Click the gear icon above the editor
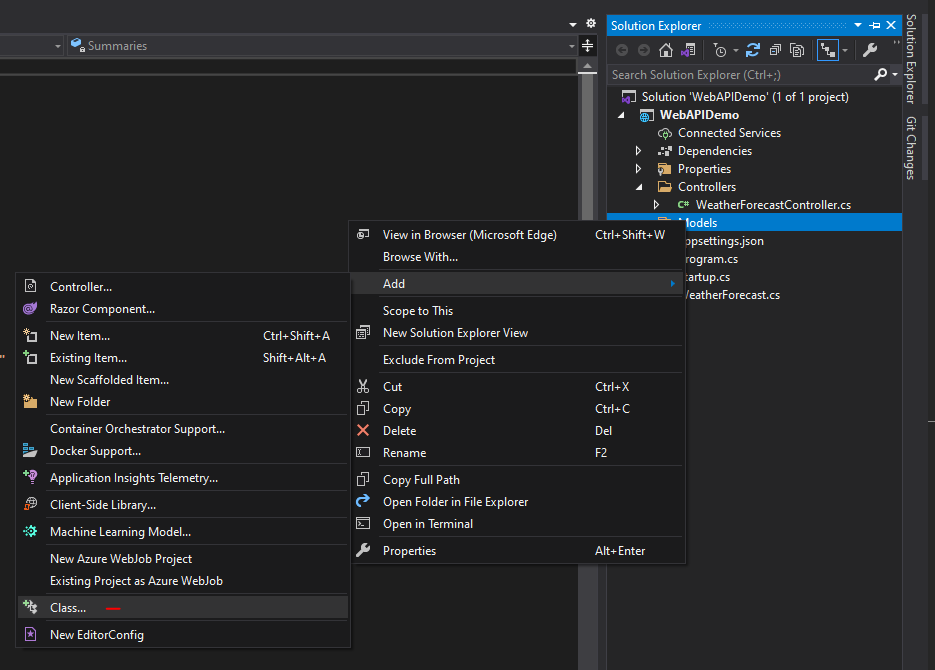The height and width of the screenshot is (670, 935). click(x=591, y=23)
